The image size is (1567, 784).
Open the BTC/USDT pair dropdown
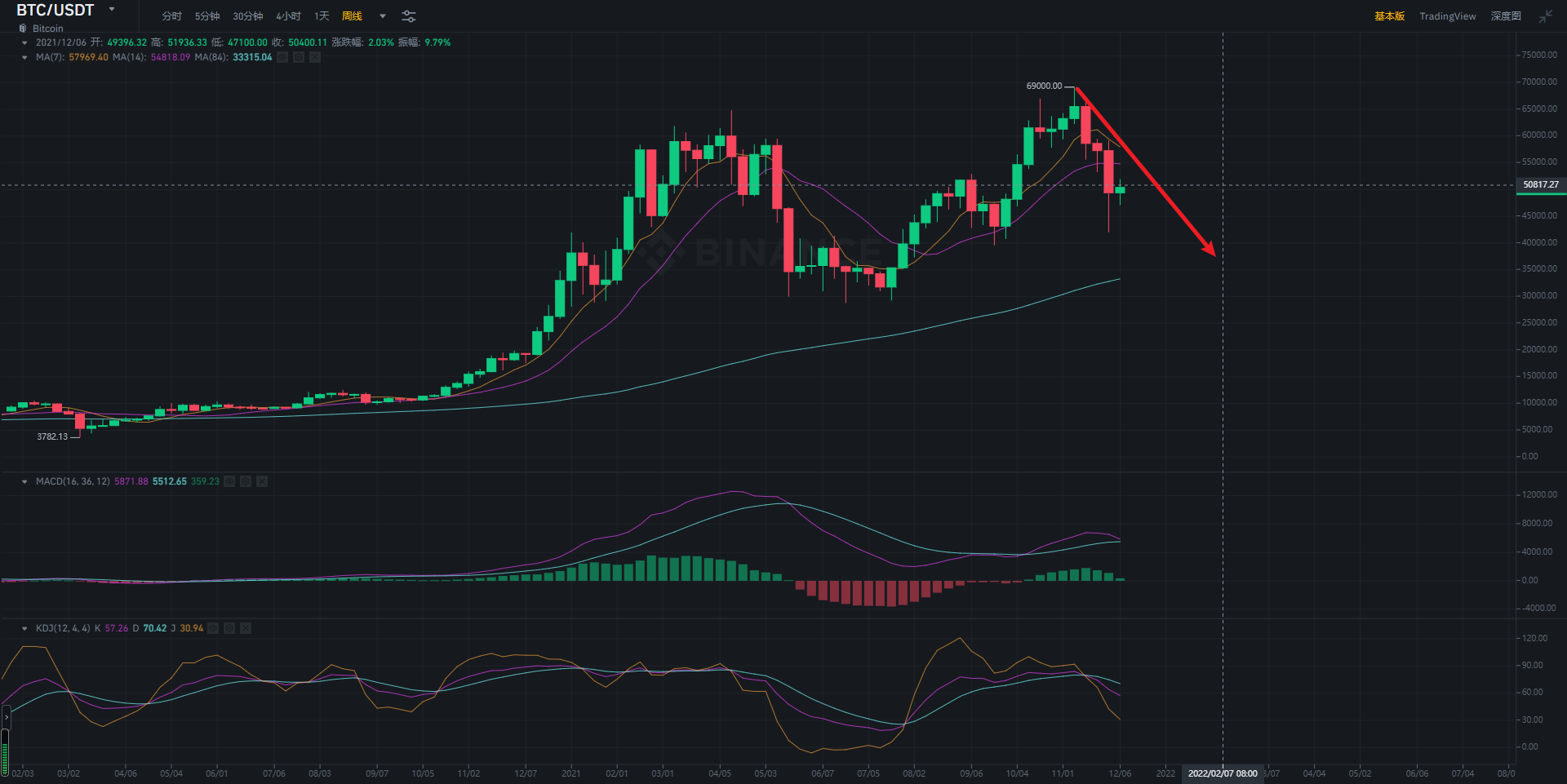[112, 10]
